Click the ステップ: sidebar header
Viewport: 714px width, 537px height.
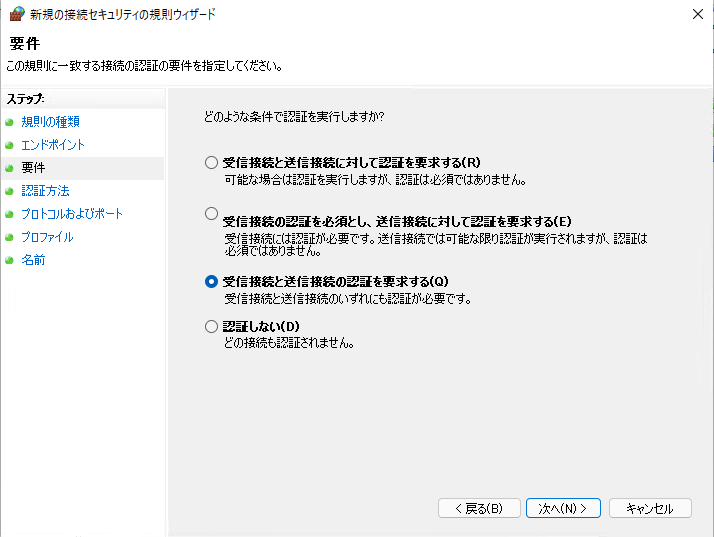tap(26, 99)
